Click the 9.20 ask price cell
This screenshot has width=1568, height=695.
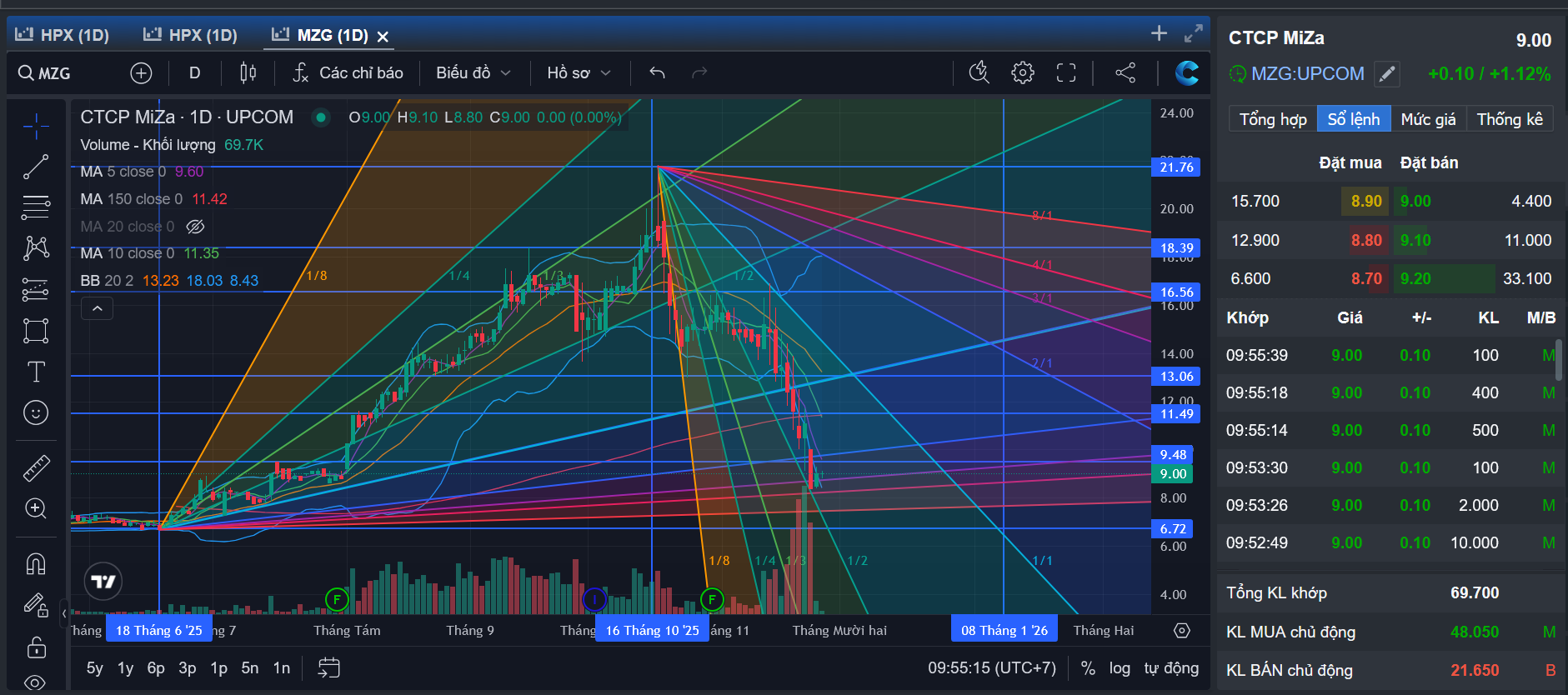point(1415,278)
